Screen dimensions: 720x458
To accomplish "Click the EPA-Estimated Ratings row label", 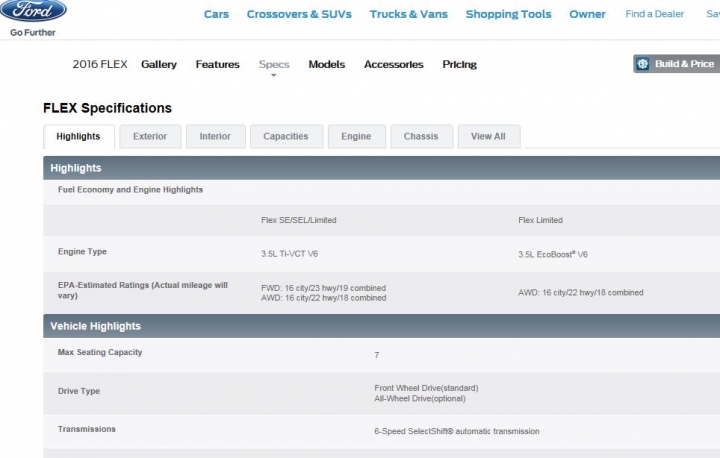I will point(143,290).
